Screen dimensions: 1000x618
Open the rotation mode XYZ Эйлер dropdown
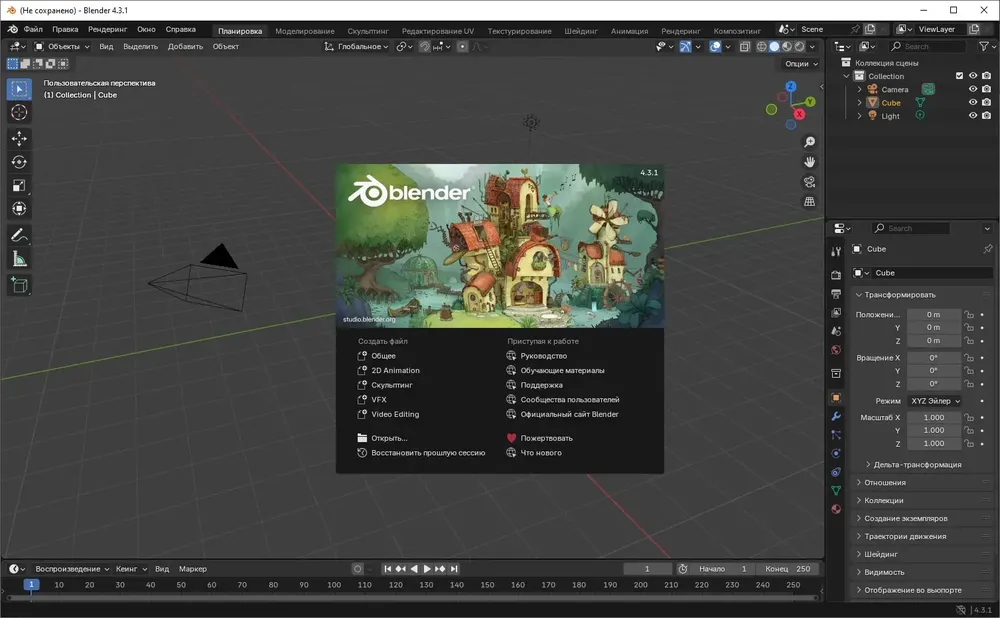click(935, 401)
